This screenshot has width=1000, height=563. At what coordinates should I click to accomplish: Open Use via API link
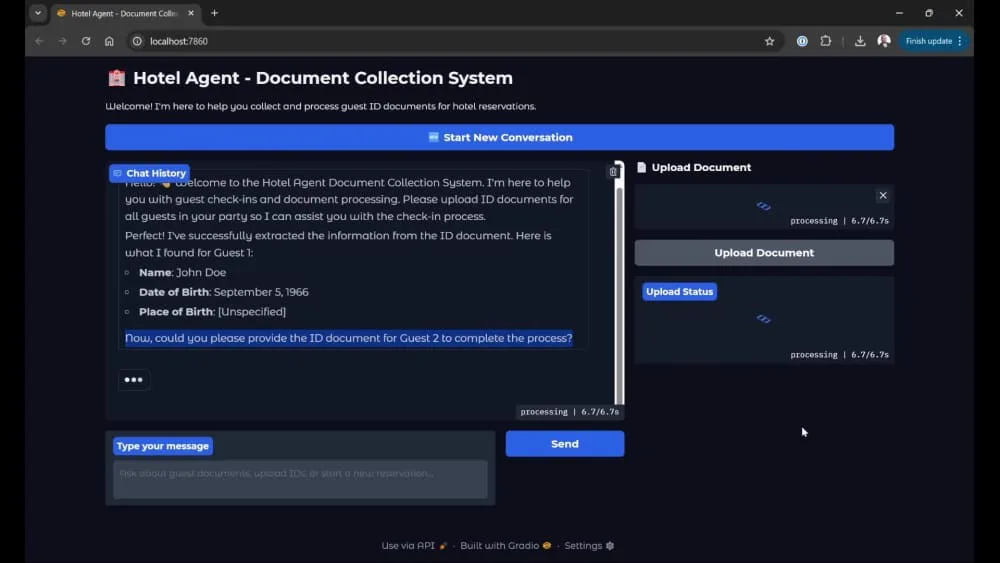click(414, 546)
